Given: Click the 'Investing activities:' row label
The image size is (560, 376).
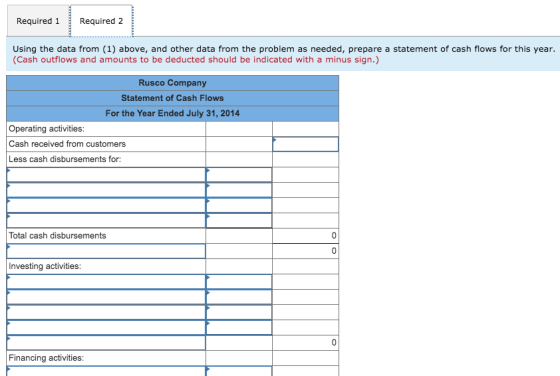Looking at the screenshot, I should pyautogui.click(x=45, y=266).
